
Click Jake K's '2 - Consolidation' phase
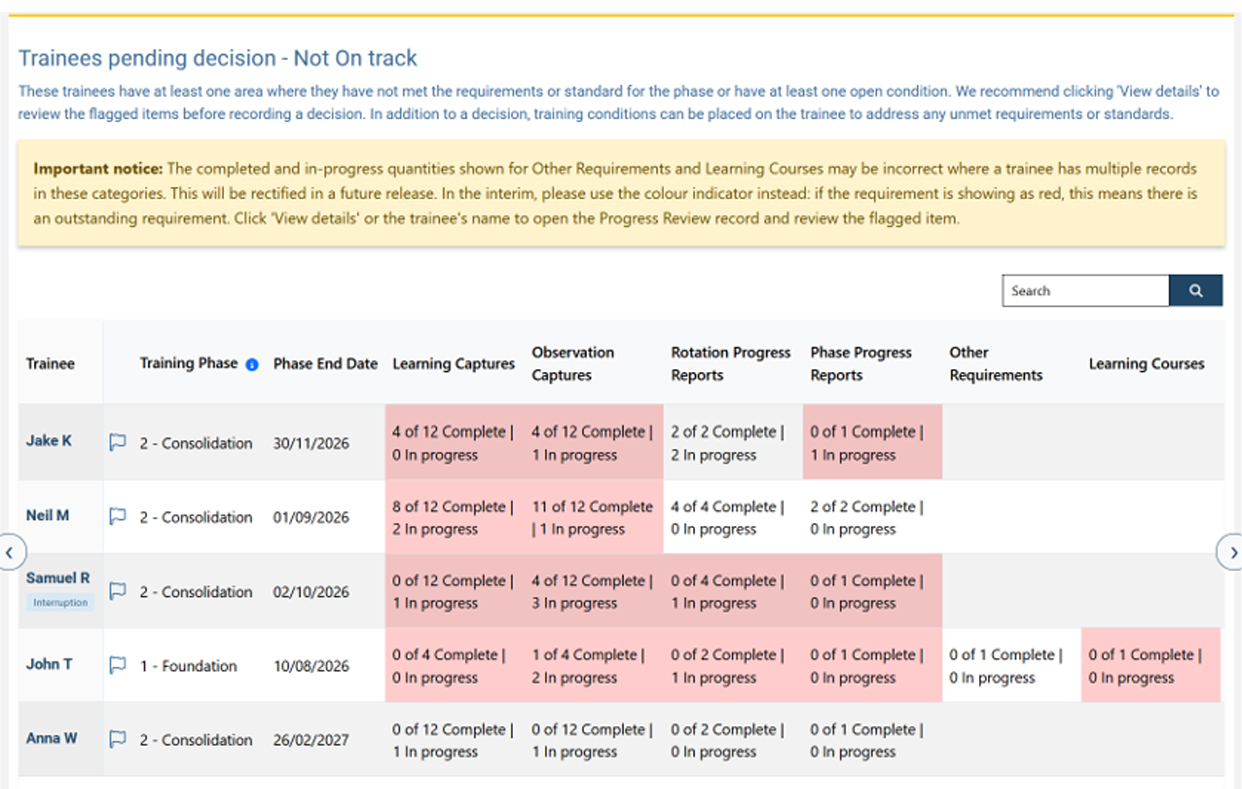click(x=196, y=443)
